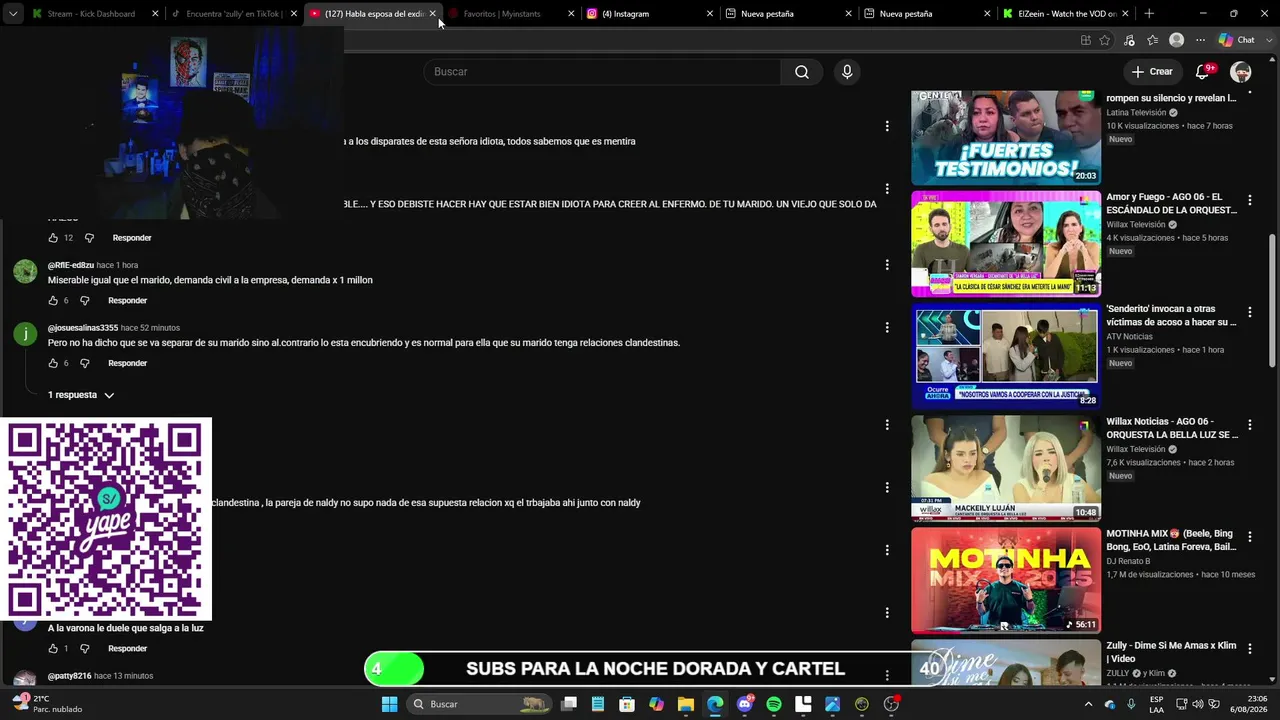Viewport: 1280px width, 720px height.
Task: Start voice search with the microphone icon
Action: 847,72
